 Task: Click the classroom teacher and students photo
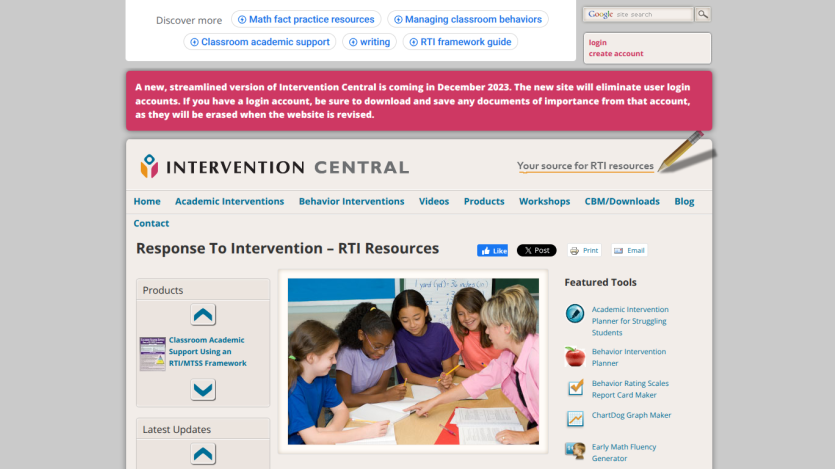(x=413, y=361)
